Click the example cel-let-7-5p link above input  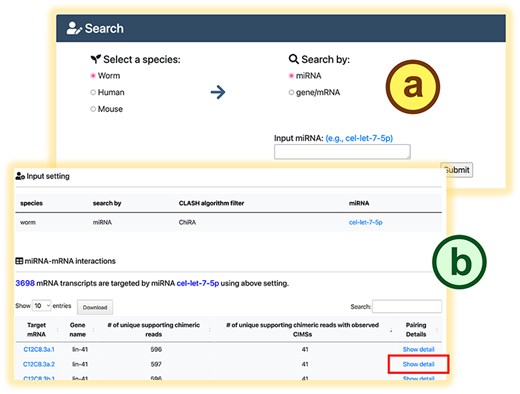point(359,138)
